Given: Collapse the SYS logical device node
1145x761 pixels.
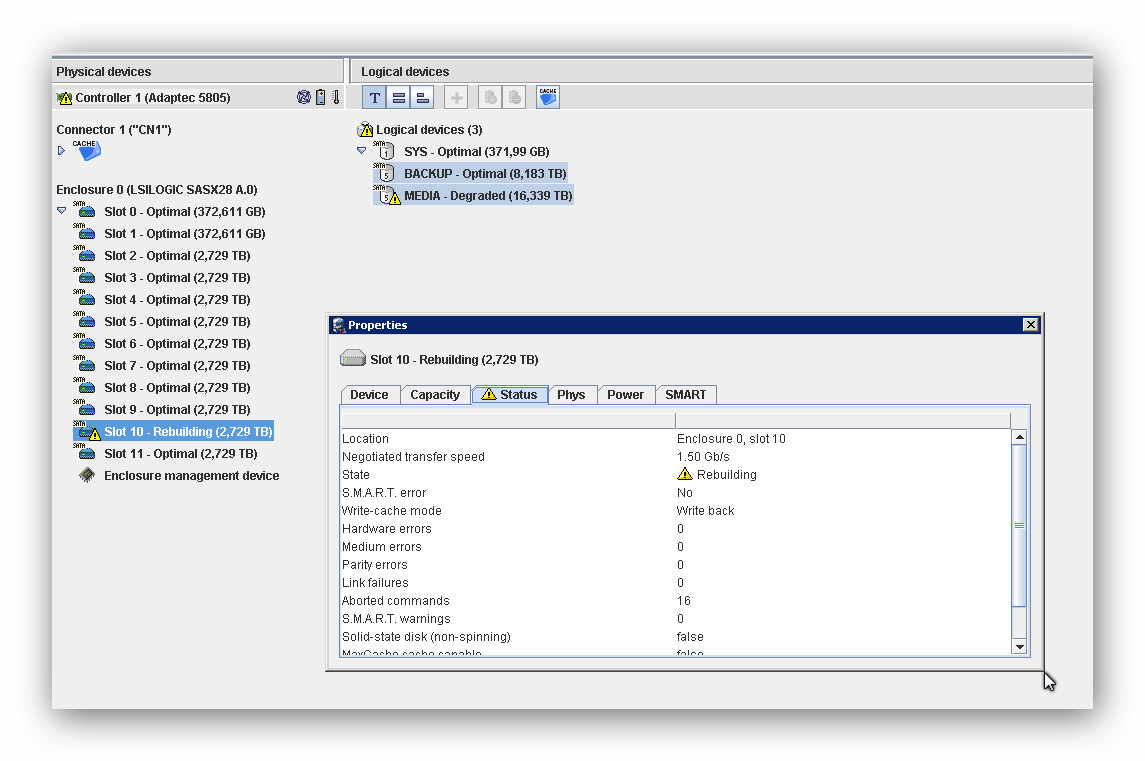Looking at the screenshot, I should point(362,151).
